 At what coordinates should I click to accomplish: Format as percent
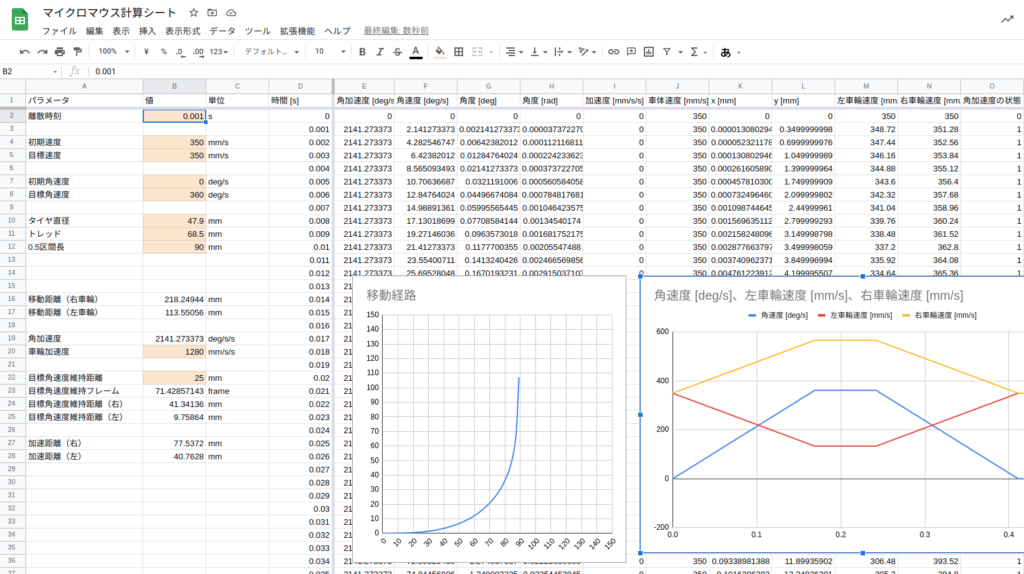tap(163, 52)
